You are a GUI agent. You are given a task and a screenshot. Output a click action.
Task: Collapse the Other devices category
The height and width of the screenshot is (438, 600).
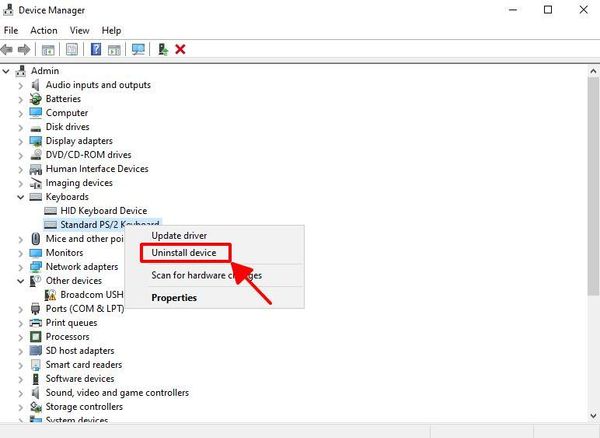[21, 281]
